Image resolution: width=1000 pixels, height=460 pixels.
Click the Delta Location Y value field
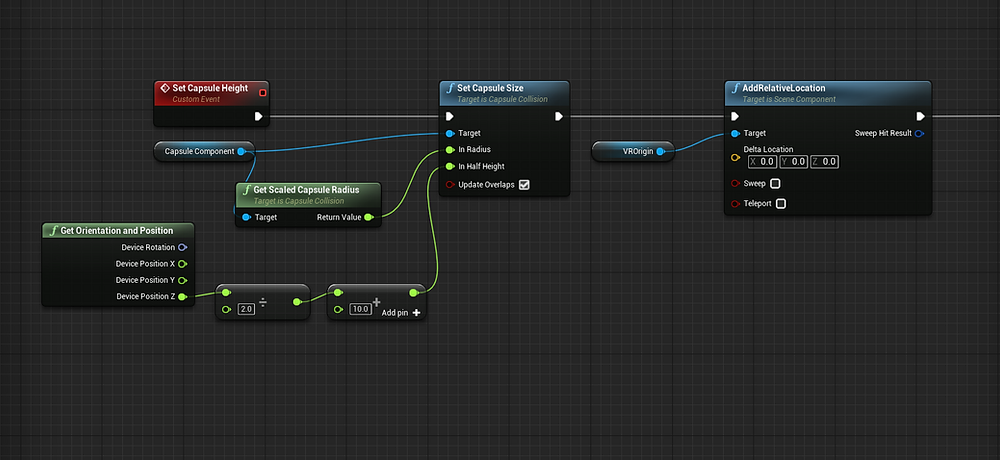(x=793, y=162)
